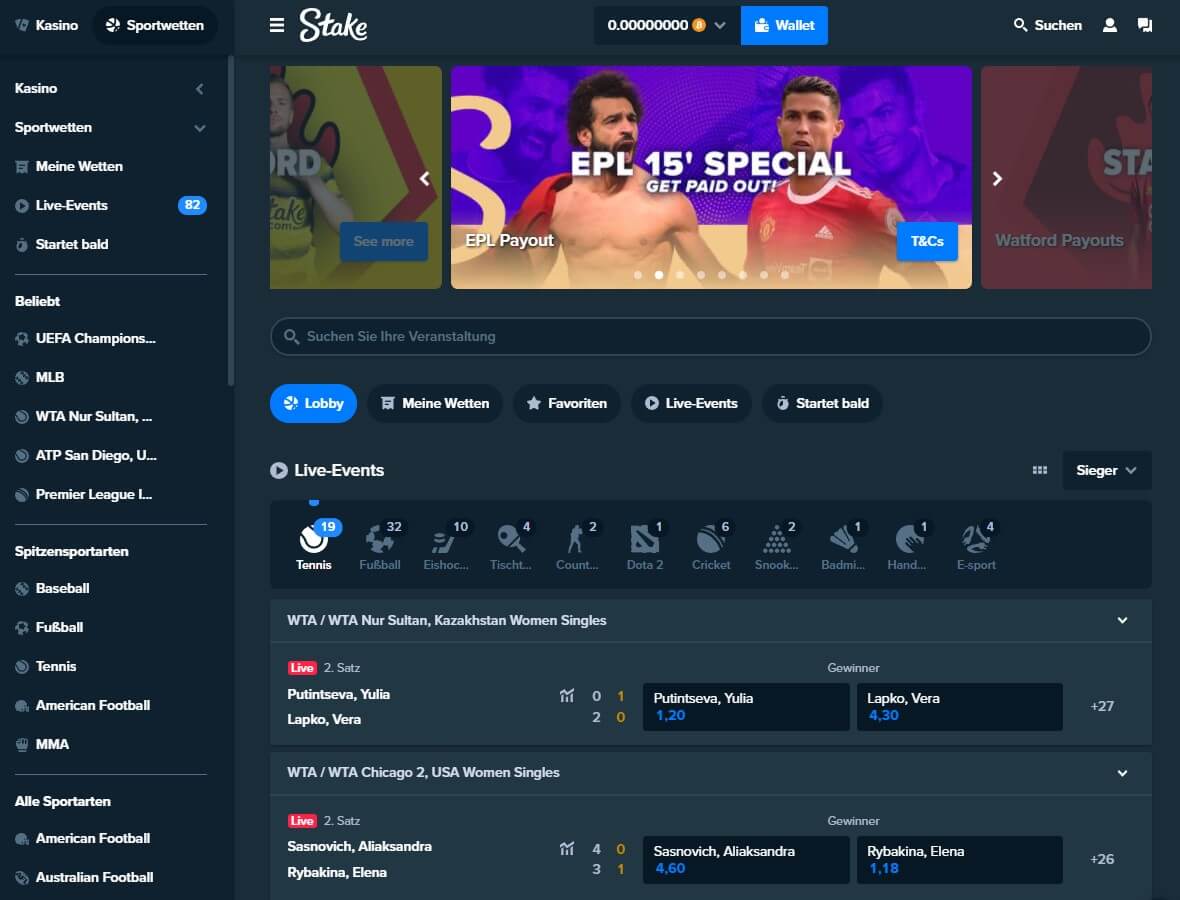Open statistics icon for Sasnovich vs Rybakina
1180x900 pixels.
[x=567, y=849]
